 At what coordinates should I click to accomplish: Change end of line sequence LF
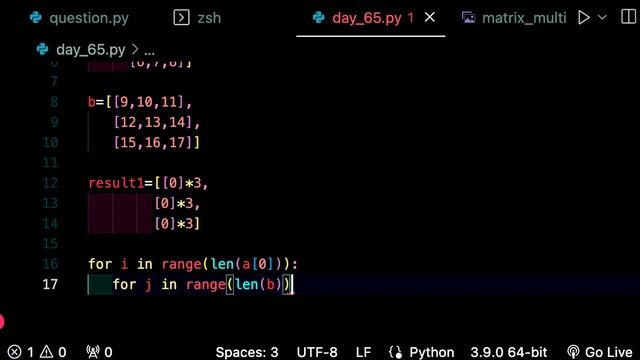[363, 352]
